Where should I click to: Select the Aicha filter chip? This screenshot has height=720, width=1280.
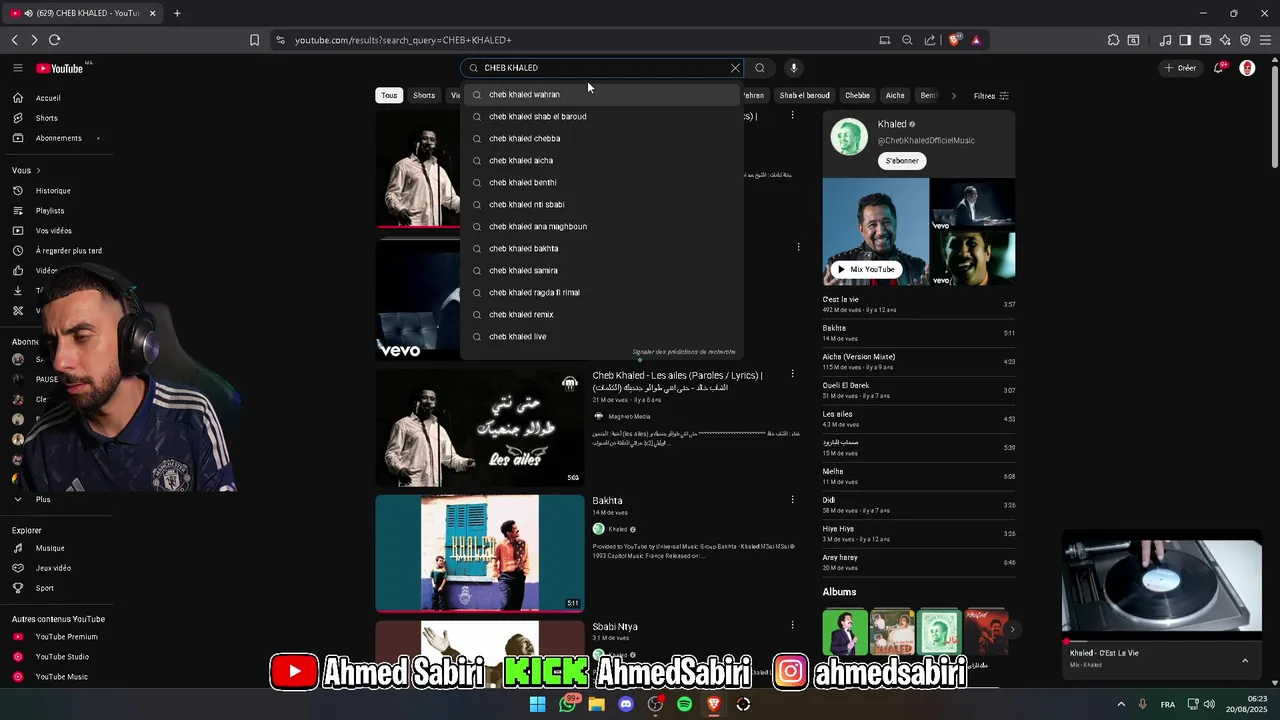[895, 95]
